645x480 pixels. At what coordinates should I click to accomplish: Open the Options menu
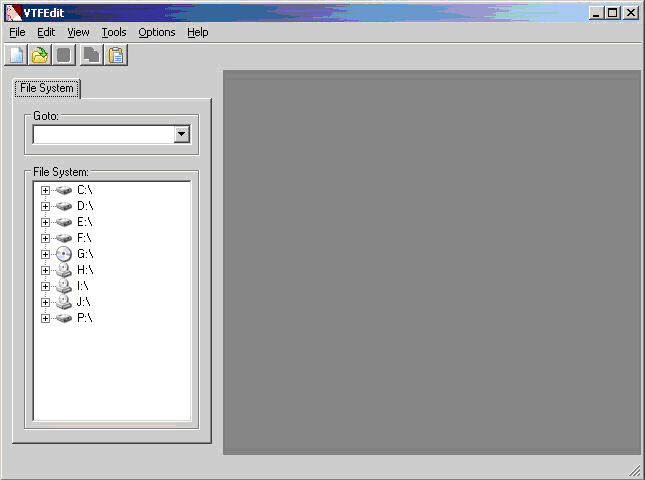157,32
